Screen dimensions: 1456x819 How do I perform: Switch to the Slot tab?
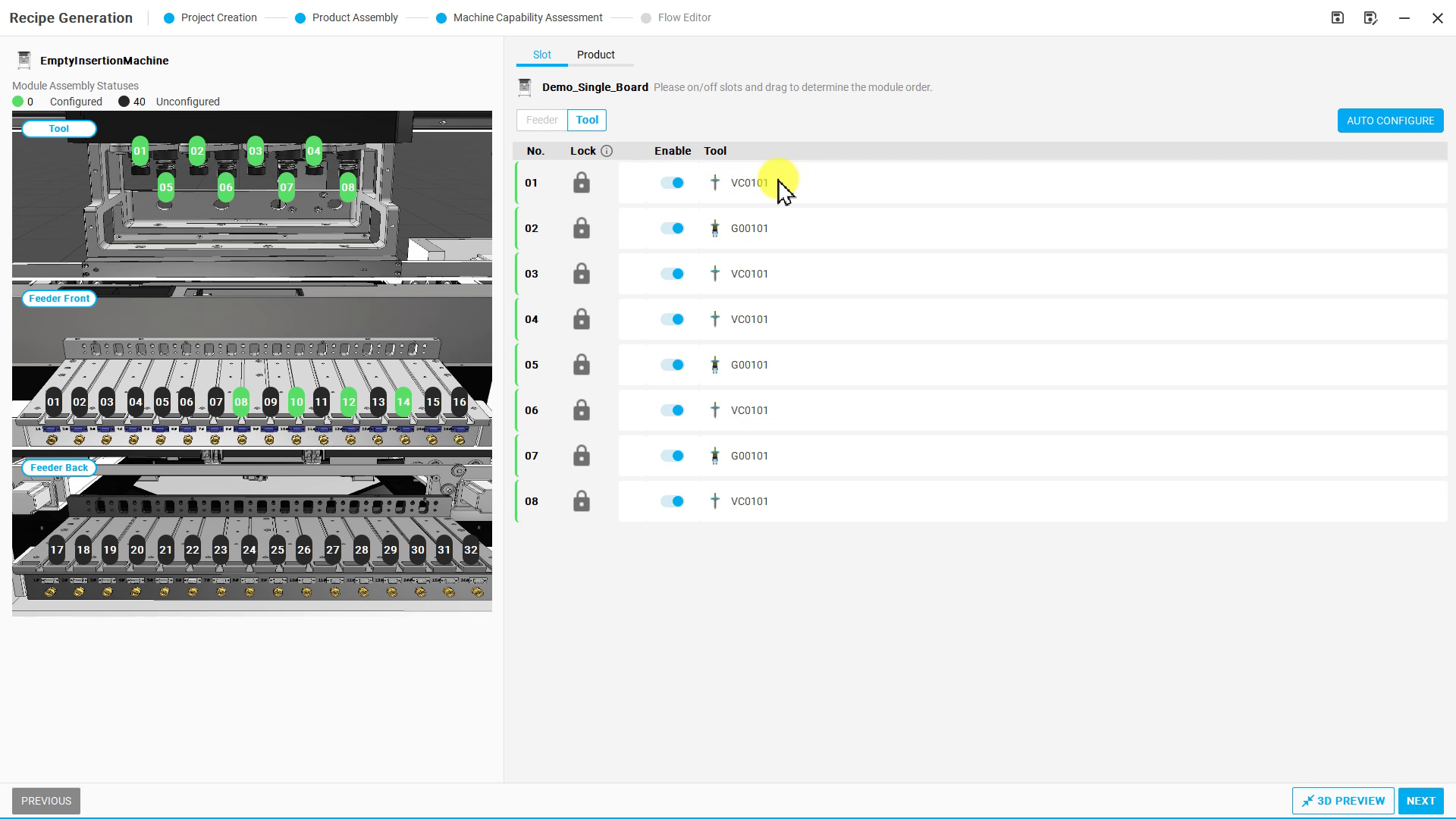pos(541,55)
